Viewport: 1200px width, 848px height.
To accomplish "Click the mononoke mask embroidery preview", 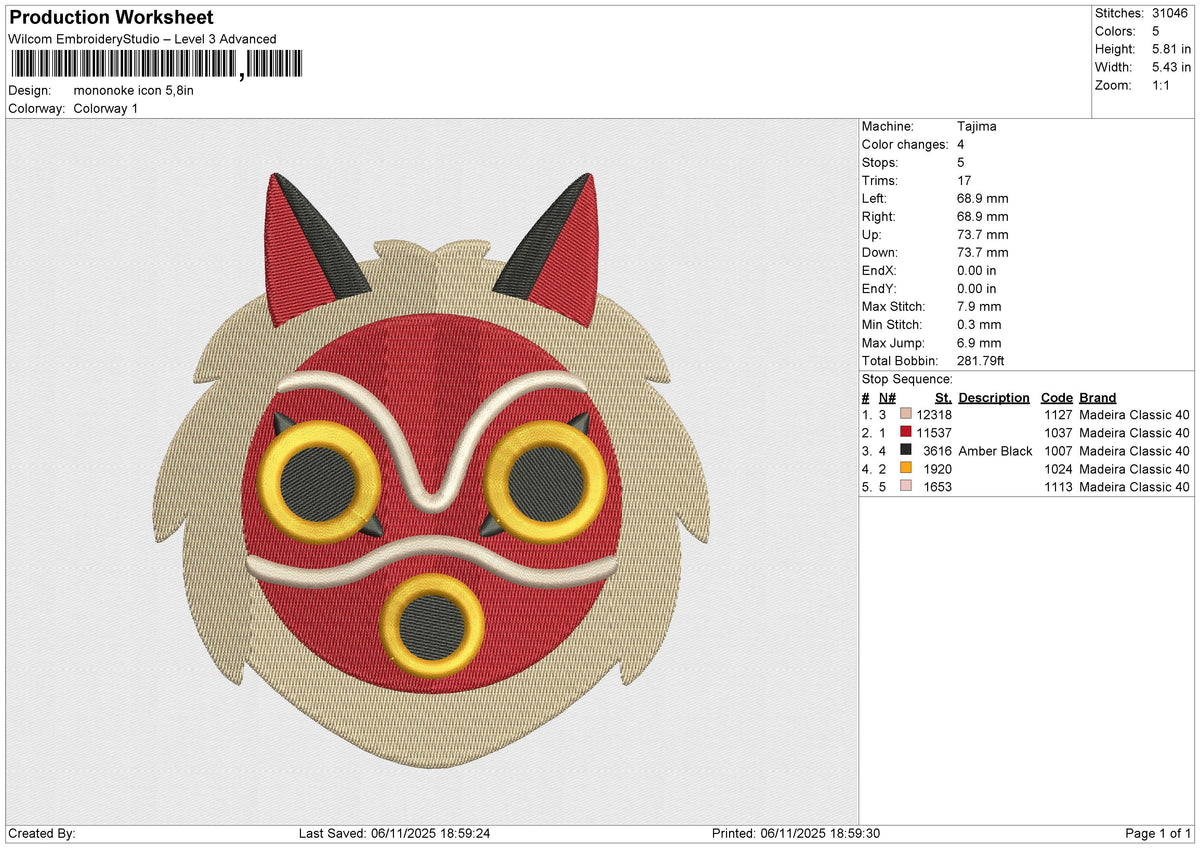I will (432, 470).
